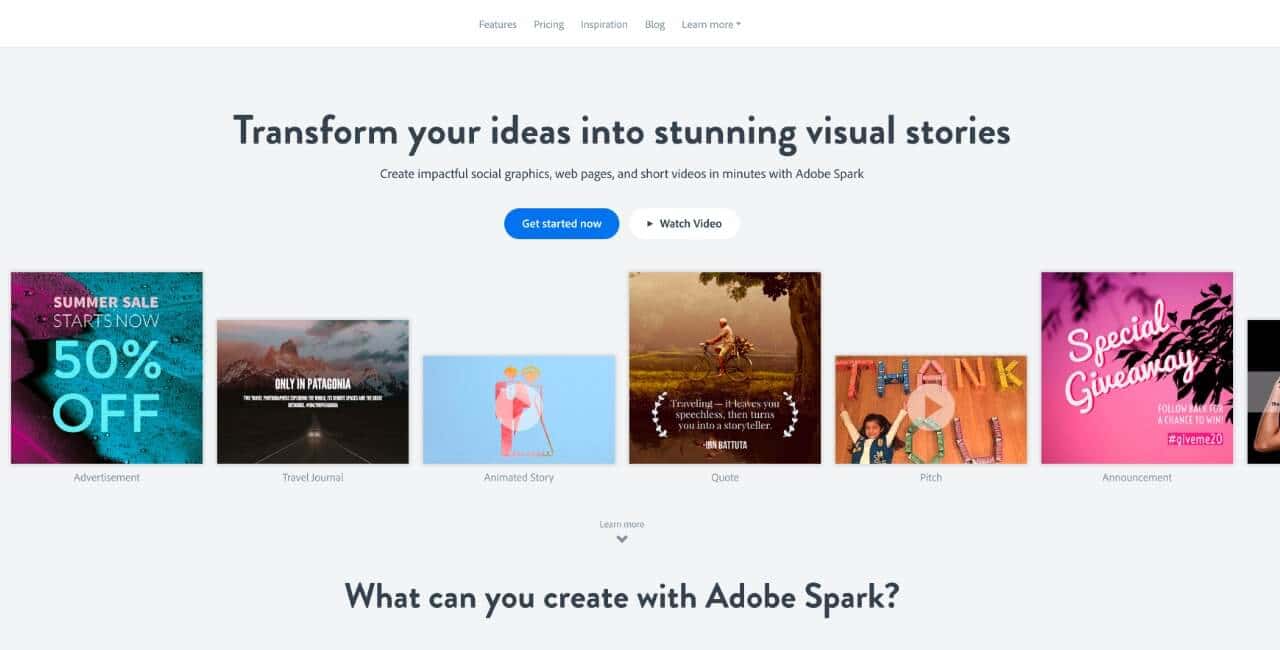Screen dimensions: 1280x650
Task: Click the Advertisement caption
Action: tap(107, 477)
